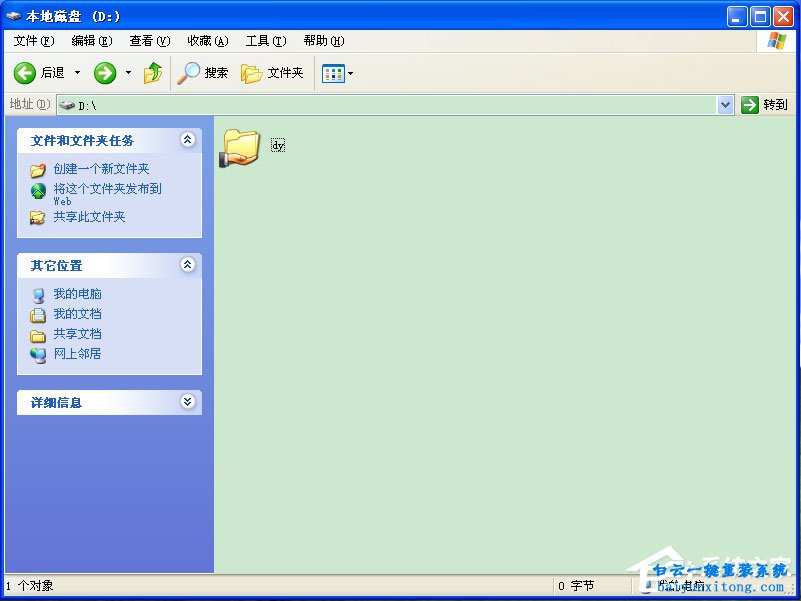The height and width of the screenshot is (601, 801).
Task: Open the Views dropdown button
Action: click(x=337, y=73)
